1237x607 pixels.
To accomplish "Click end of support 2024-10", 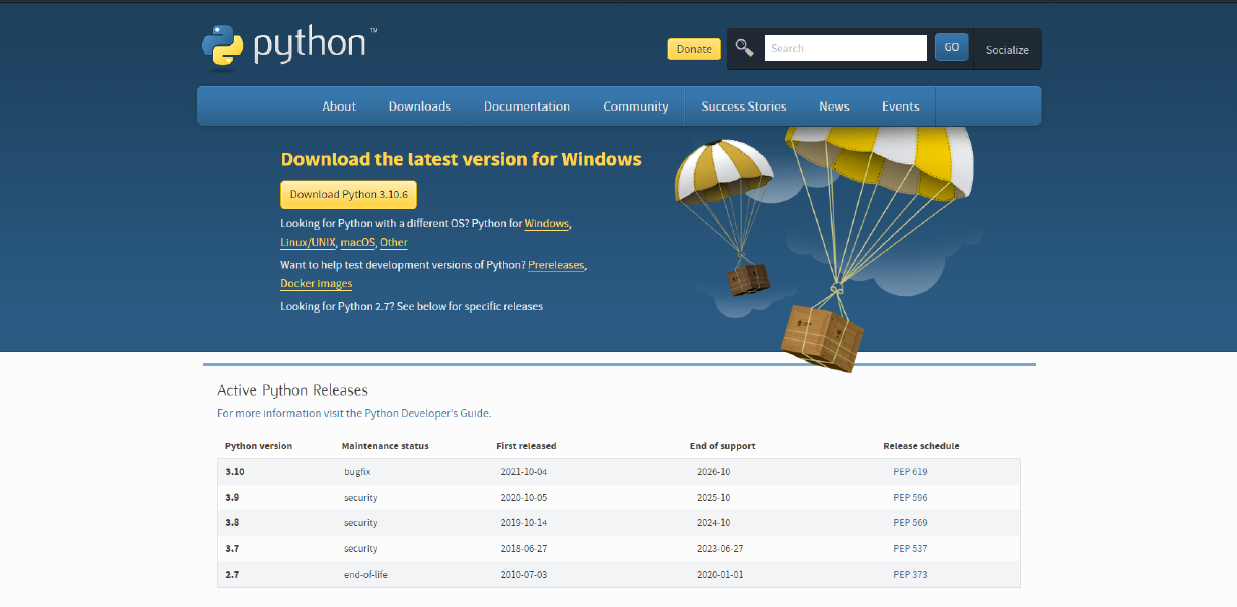I will point(714,523).
